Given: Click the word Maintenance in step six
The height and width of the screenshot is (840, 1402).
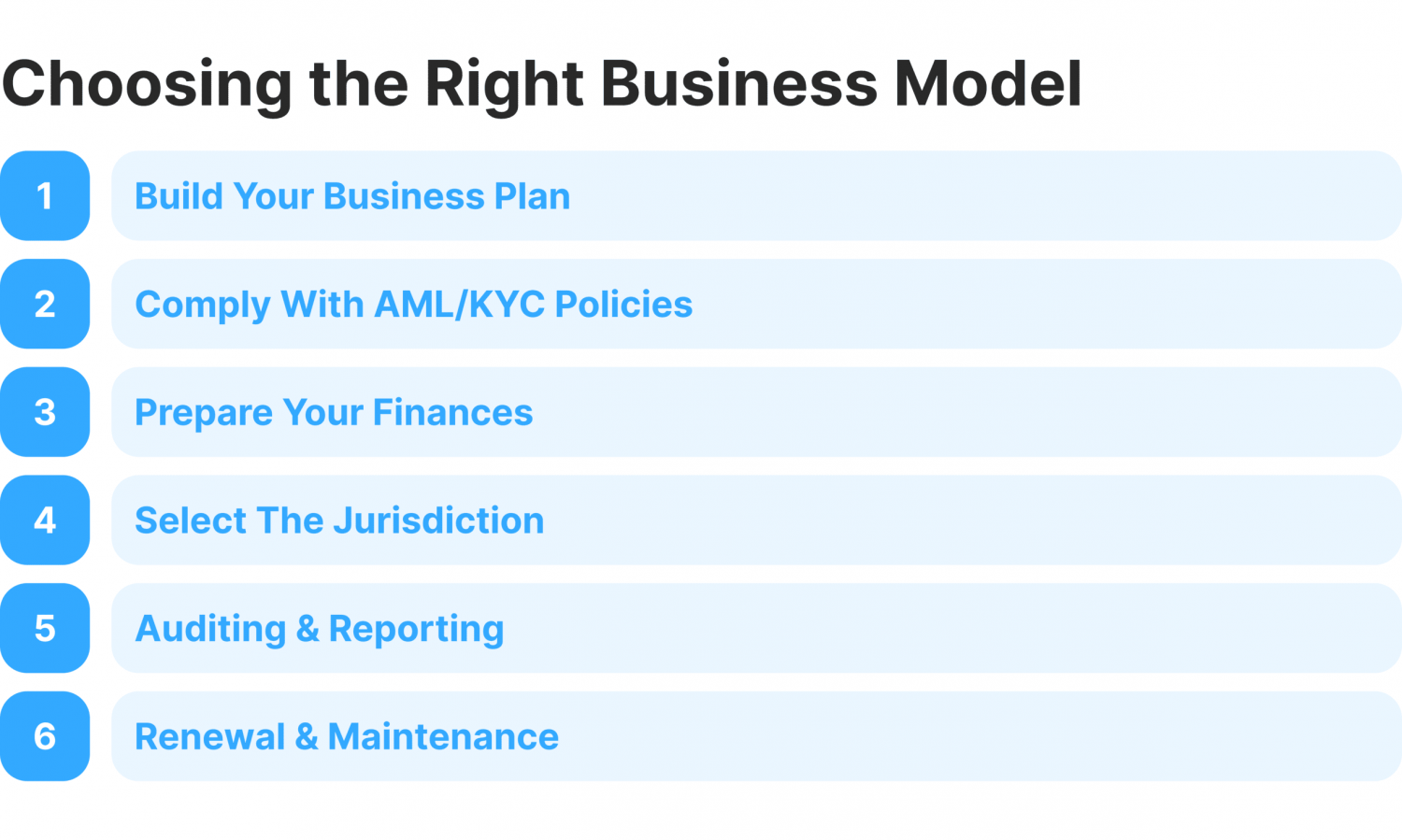Looking at the screenshot, I should [x=443, y=737].
